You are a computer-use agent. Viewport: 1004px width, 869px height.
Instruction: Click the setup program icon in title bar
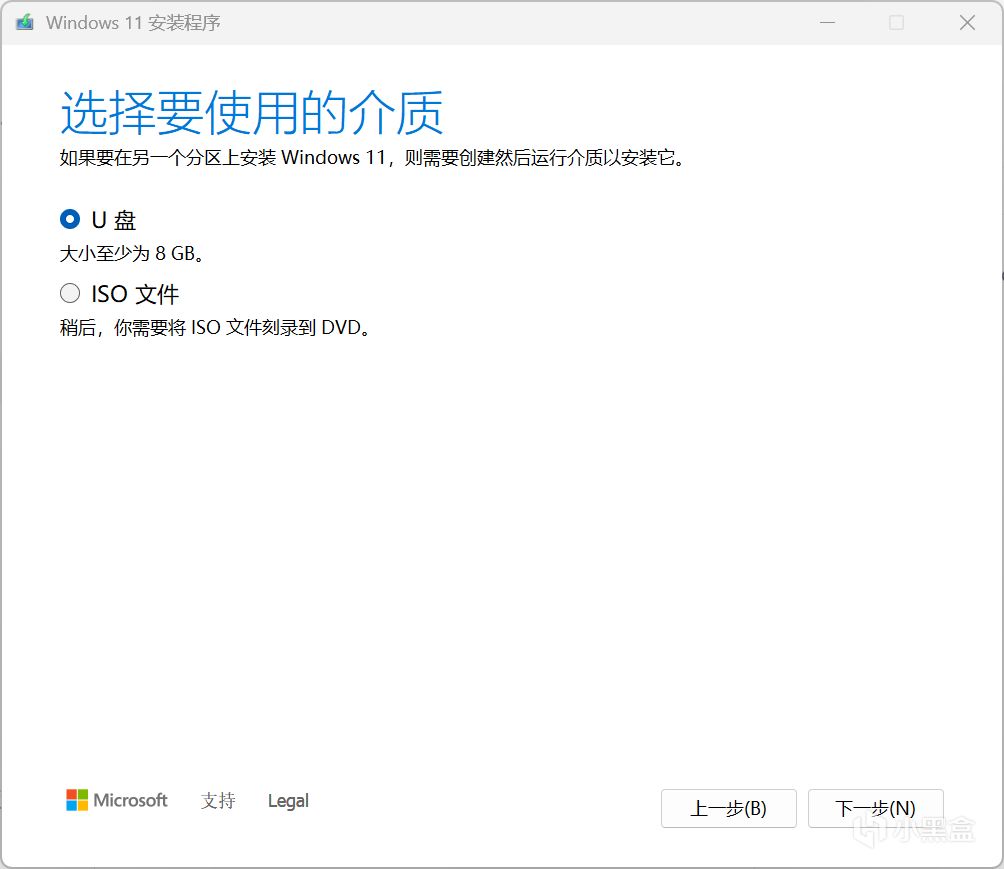tap(25, 22)
